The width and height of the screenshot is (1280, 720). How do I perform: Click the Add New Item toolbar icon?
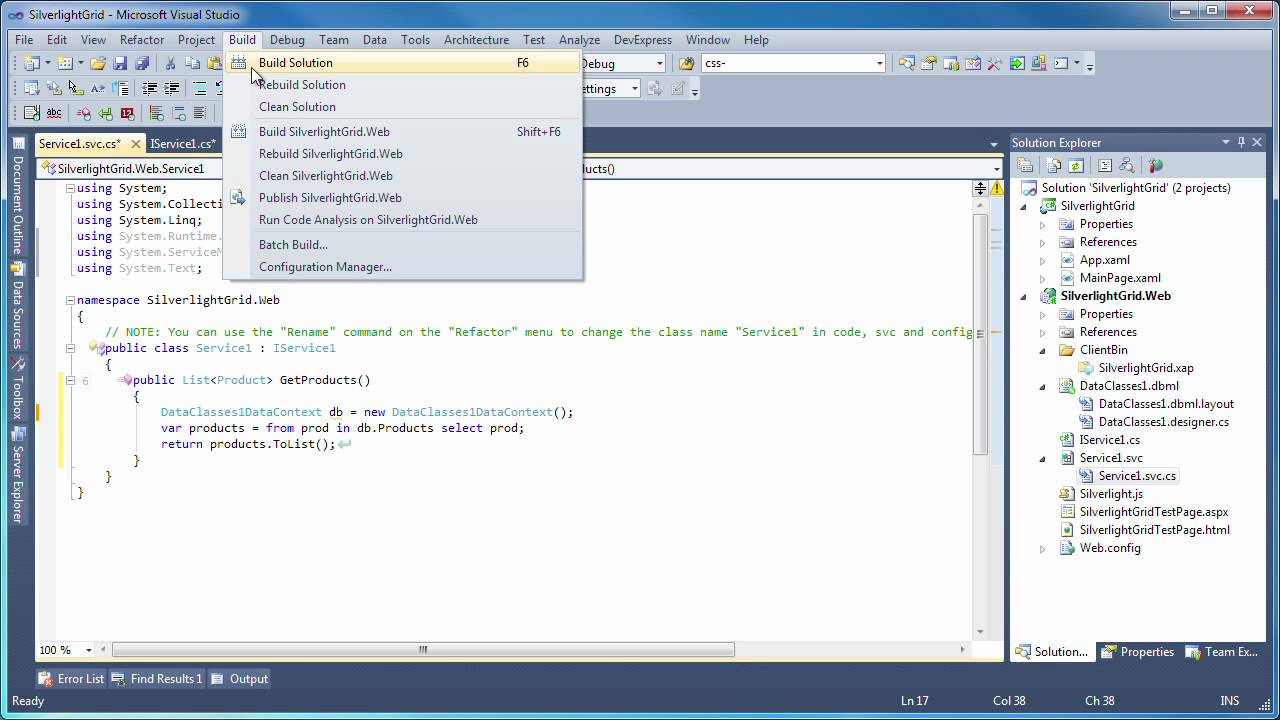click(x=65, y=63)
